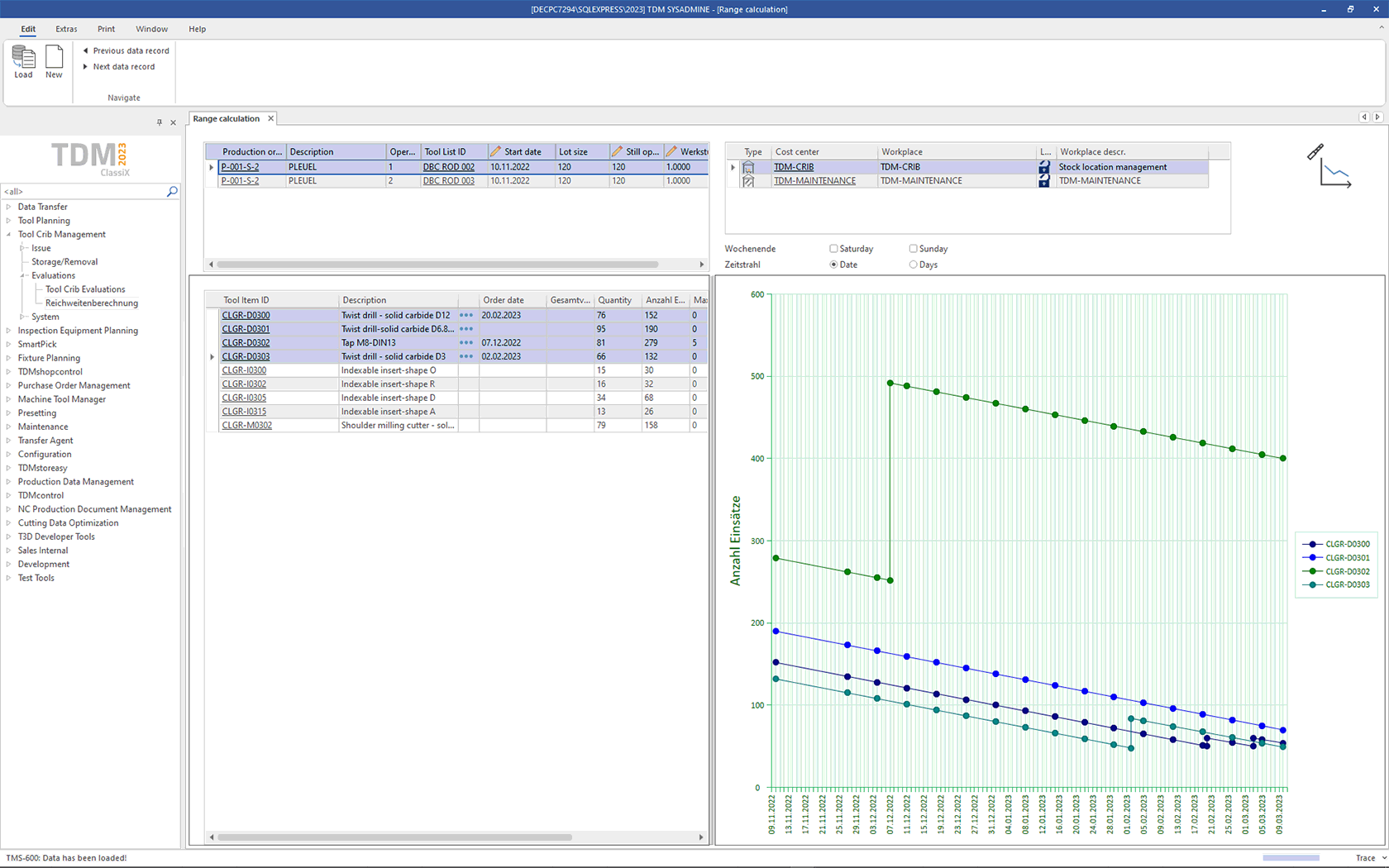Open the Print menu
Viewport: 1389px width, 868px height.
pyautogui.click(x=107, y=29)
